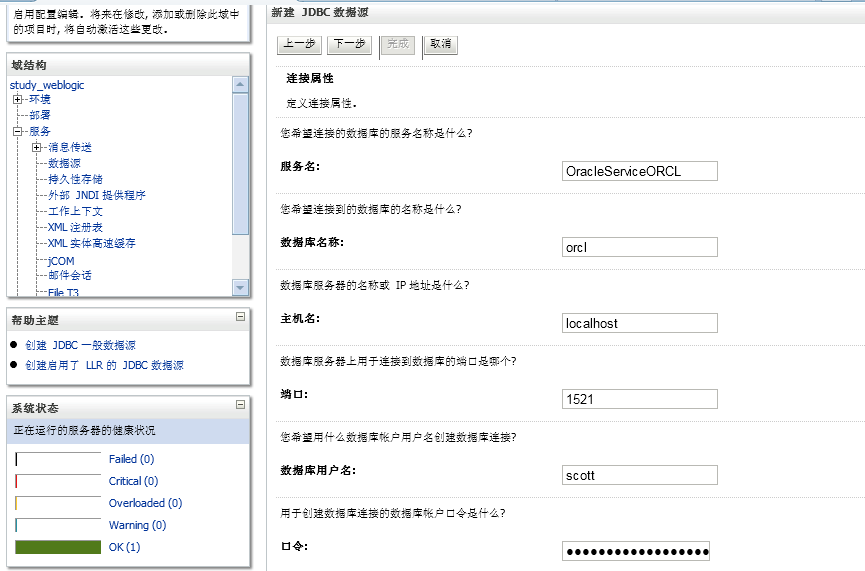Open the Overloaded (0) status link
This screenshot has height=571, width=865.
[146, 503]
